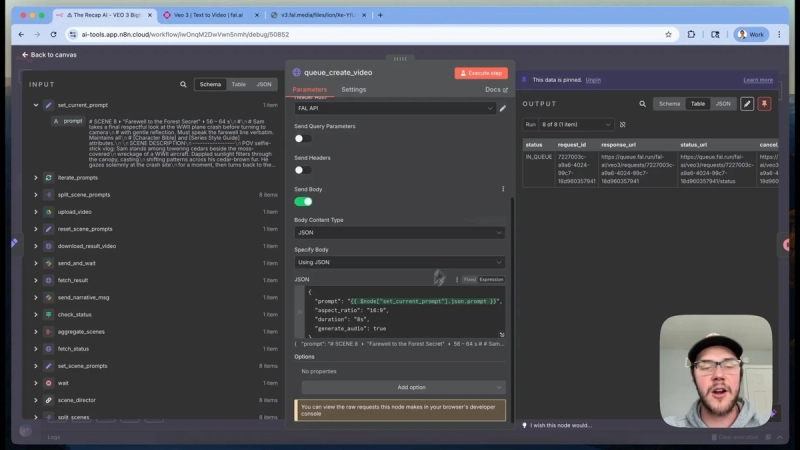Viewport: 800px width, 450px height.
Task: Open the run selector 8 of 8
Action: click(x=575, y=124)
